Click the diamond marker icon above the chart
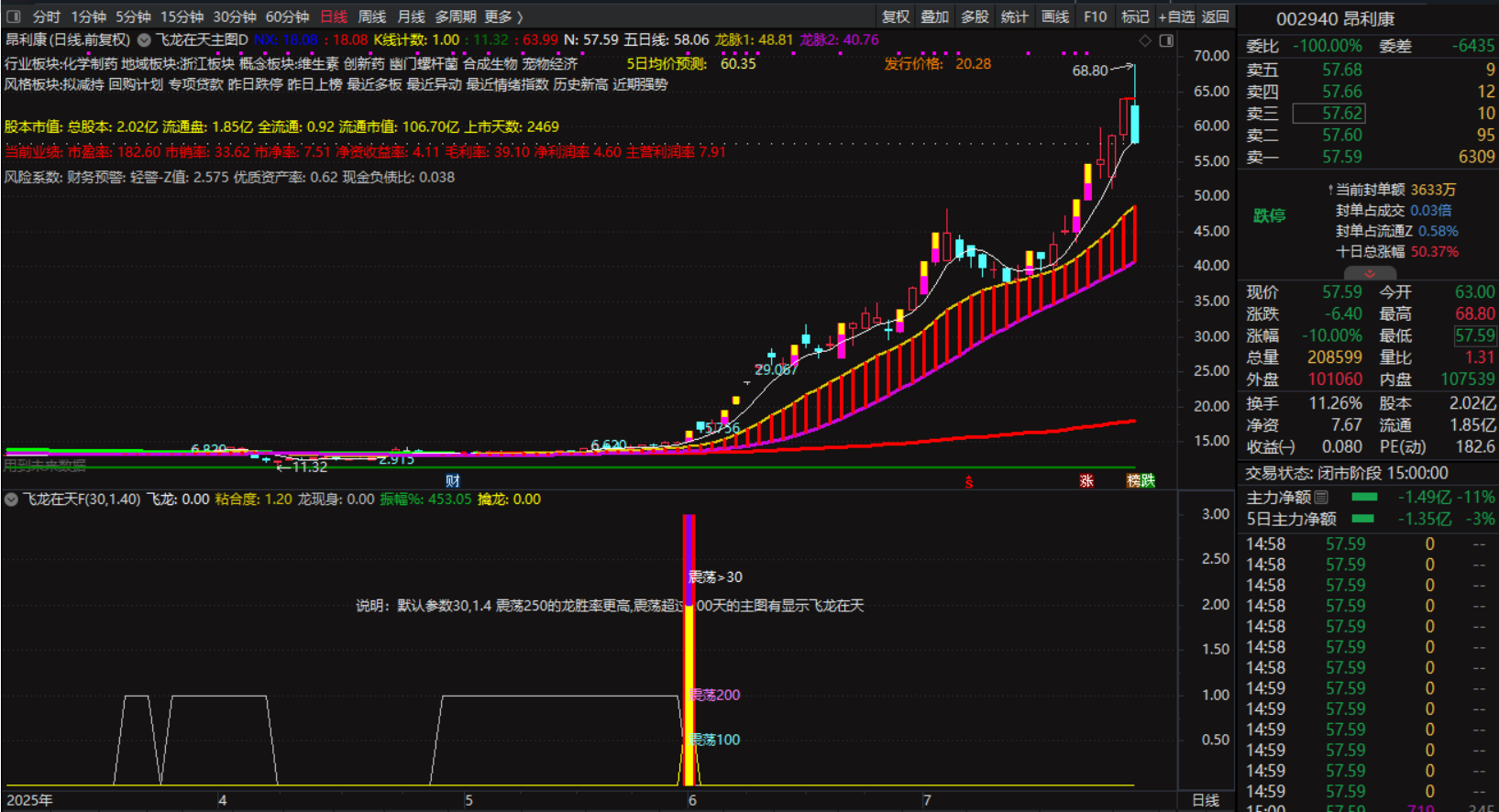This screenshot has width=1499, height=812. coord(1145,40)
